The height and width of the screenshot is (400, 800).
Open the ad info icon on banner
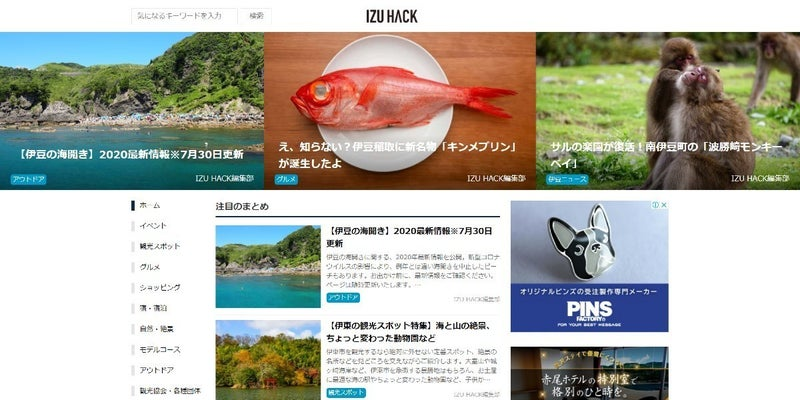click(655, 205)
